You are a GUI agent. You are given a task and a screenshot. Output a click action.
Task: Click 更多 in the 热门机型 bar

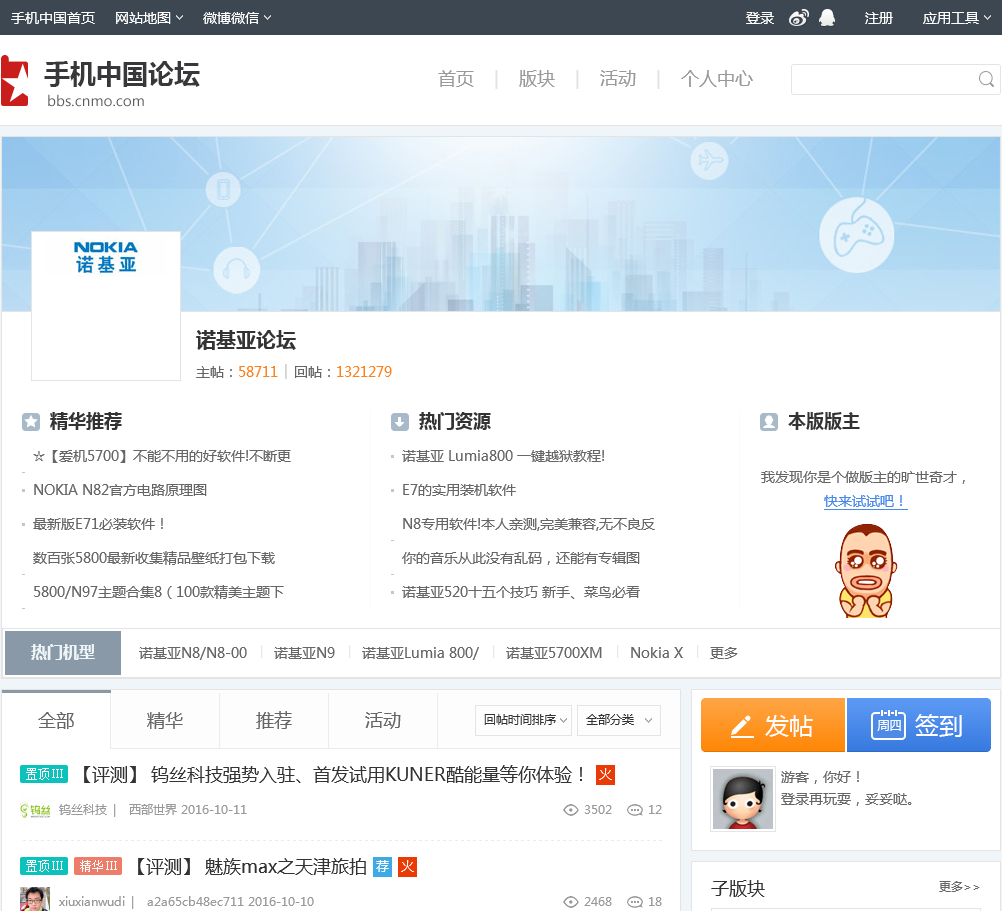(723, 653)
